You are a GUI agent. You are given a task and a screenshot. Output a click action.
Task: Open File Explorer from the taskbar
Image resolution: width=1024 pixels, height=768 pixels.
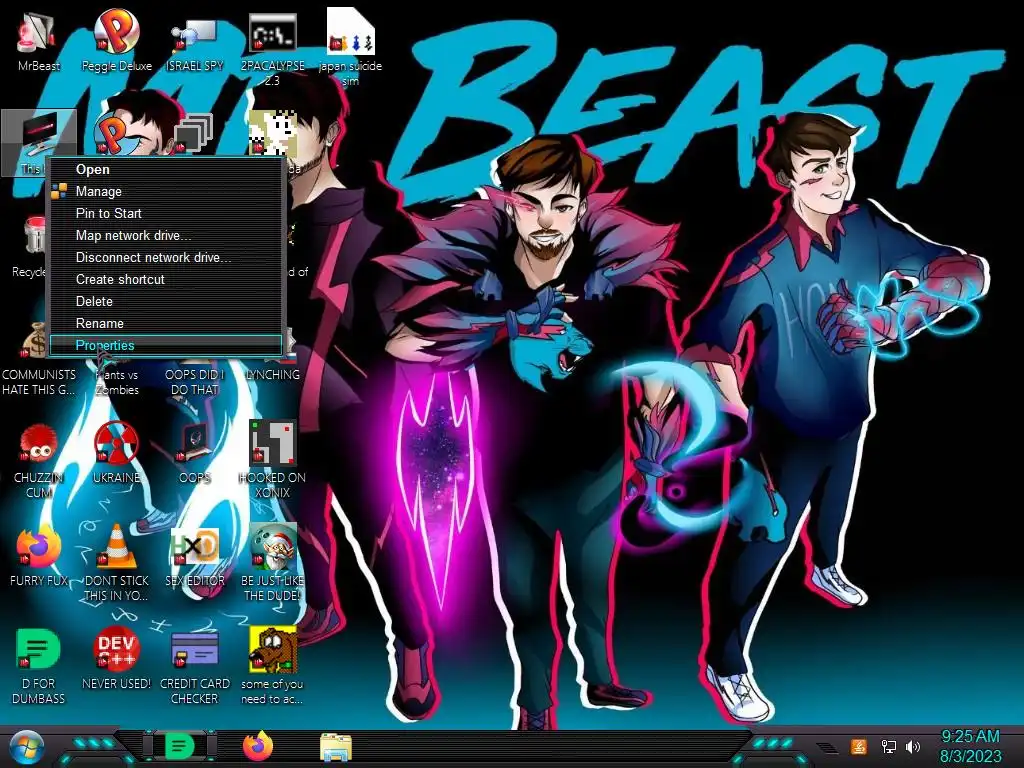tap(336, 746)
